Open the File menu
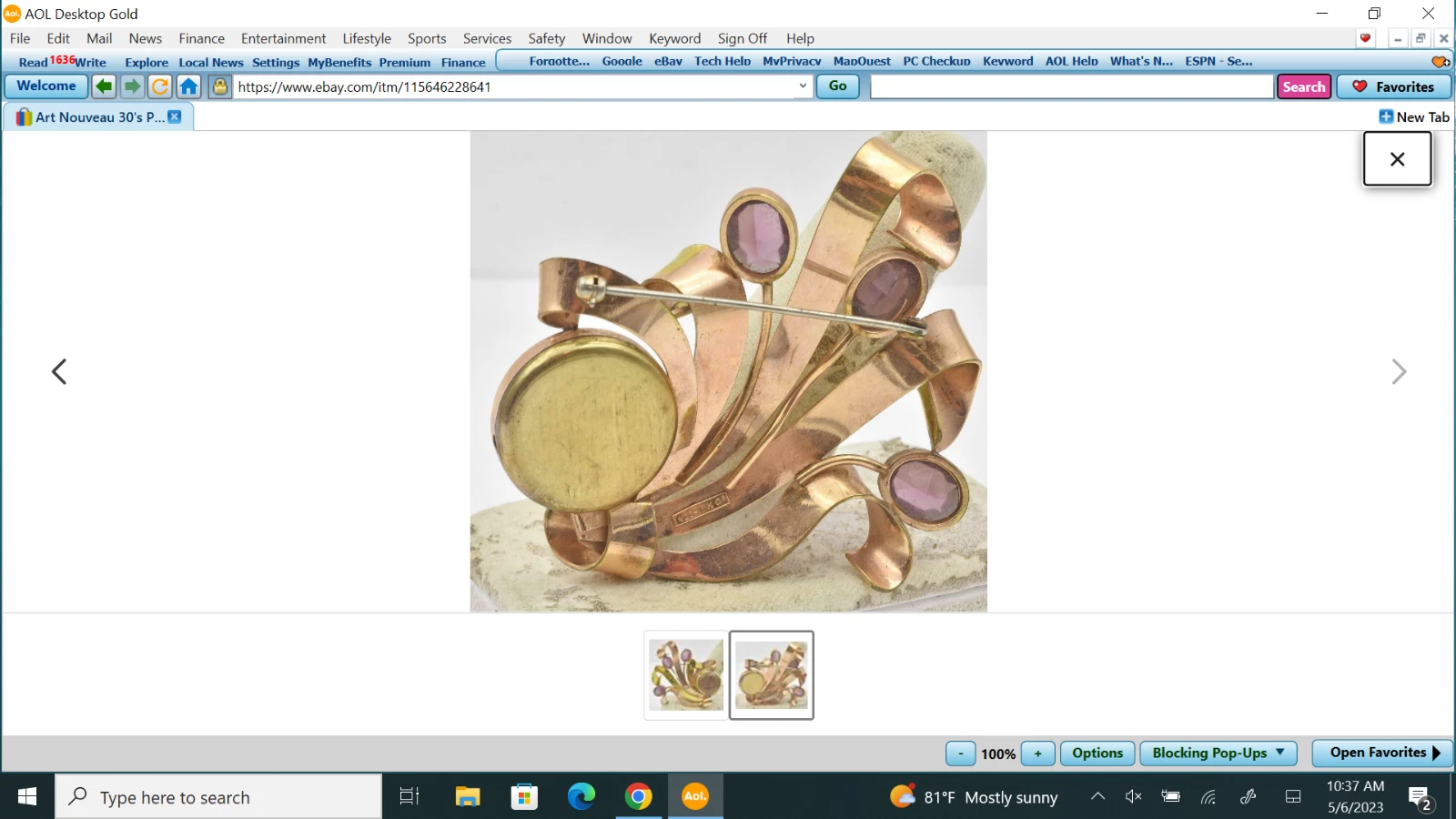The image size is (1456, 819). [x=20, y=38]
